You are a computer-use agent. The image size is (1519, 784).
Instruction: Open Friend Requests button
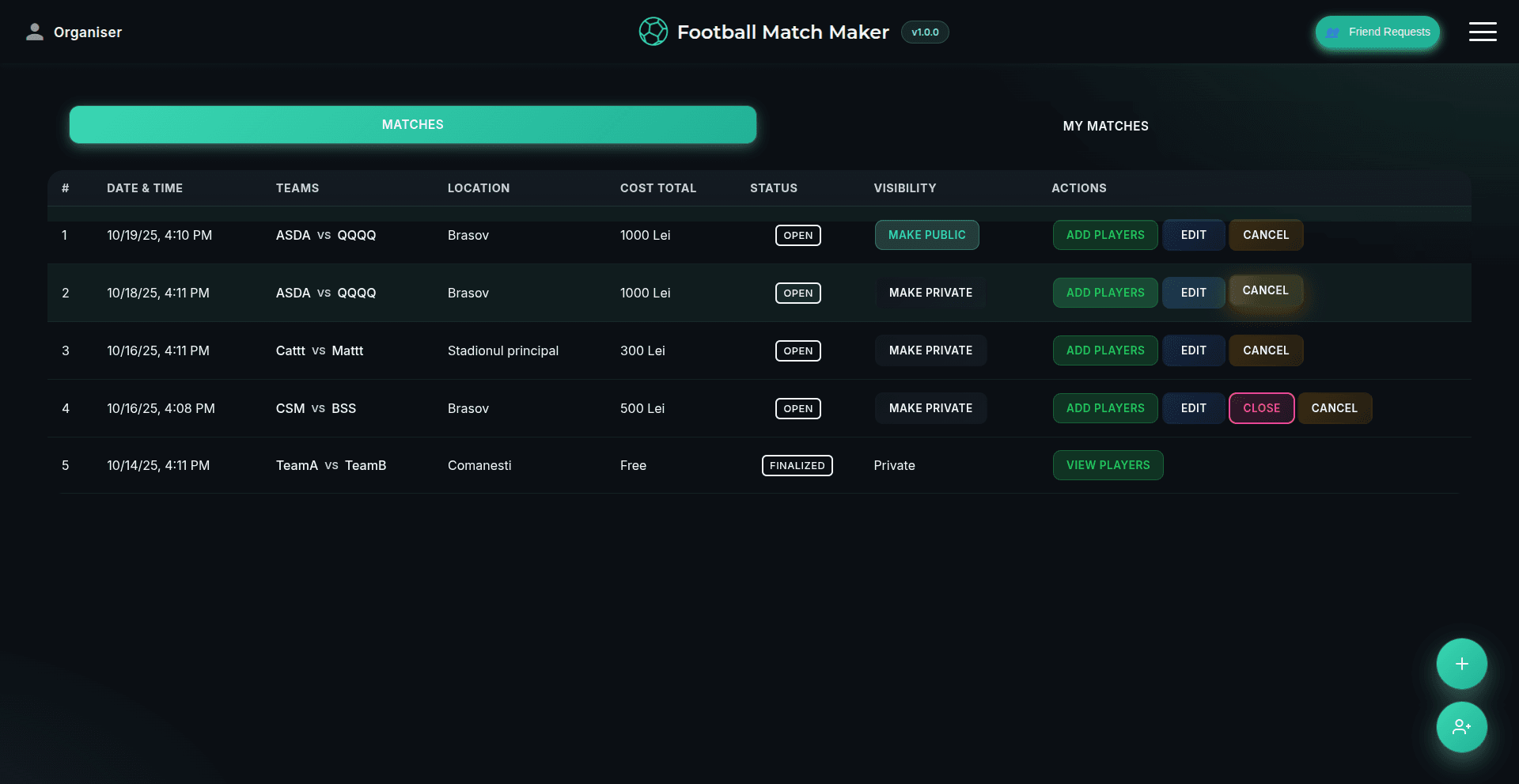click(x=1377, y=32)
